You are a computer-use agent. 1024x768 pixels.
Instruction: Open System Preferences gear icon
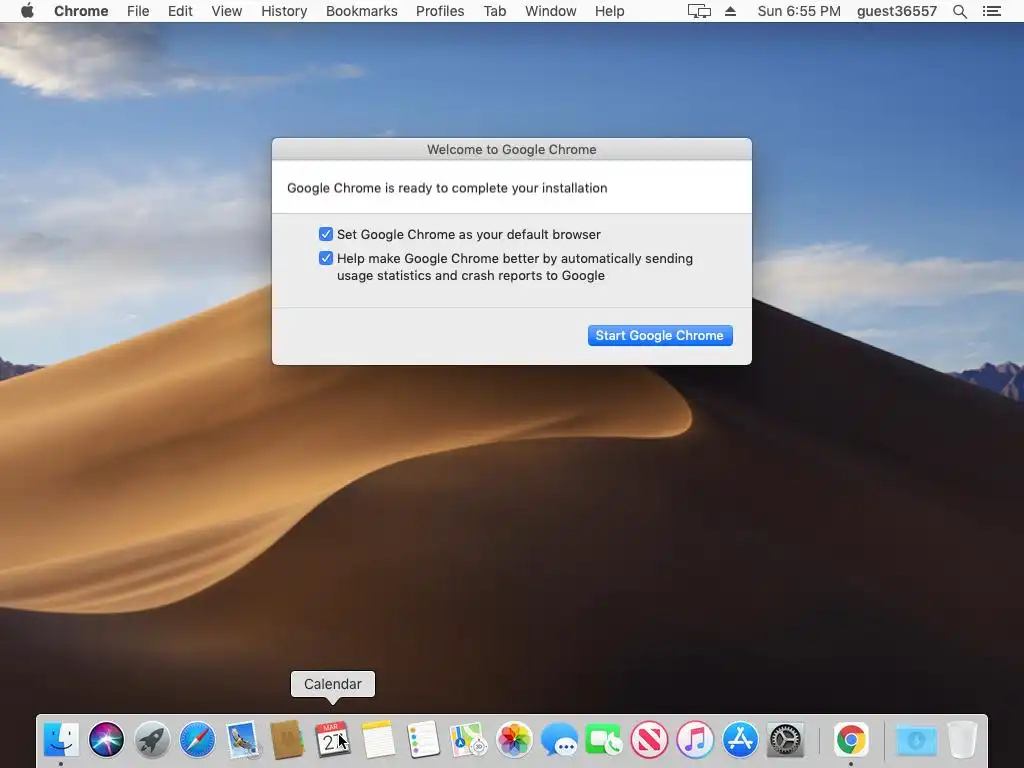coord(786,740)
